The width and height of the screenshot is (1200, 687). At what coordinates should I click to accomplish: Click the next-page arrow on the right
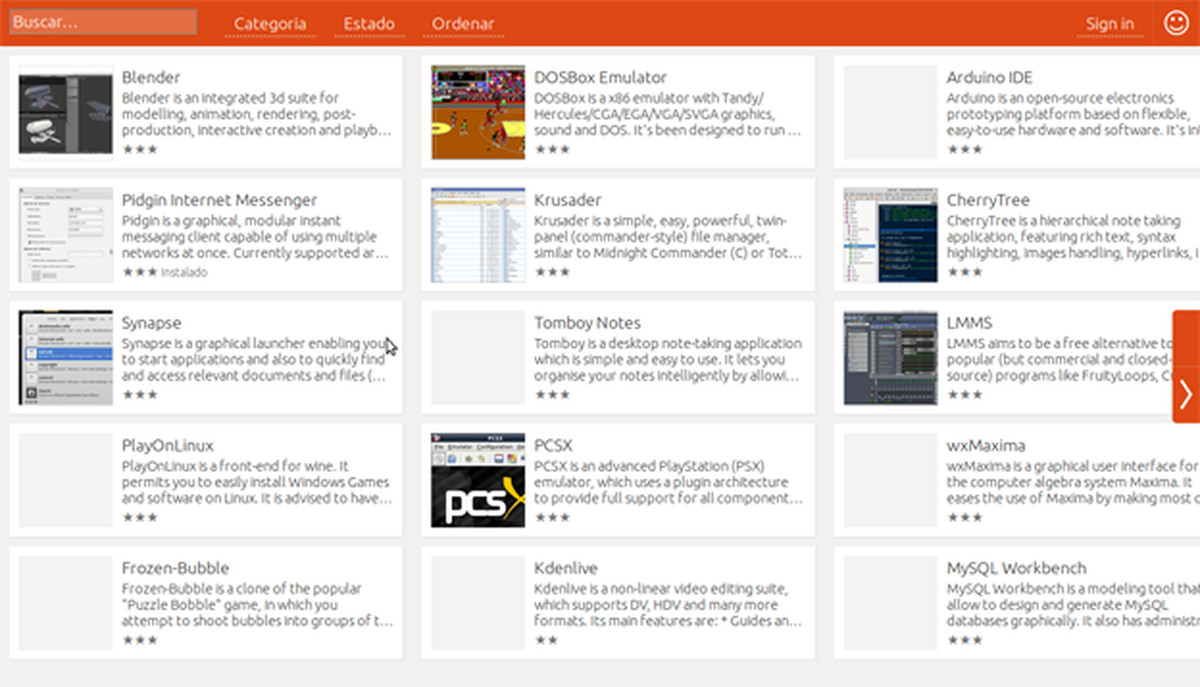coord(1188,392)
